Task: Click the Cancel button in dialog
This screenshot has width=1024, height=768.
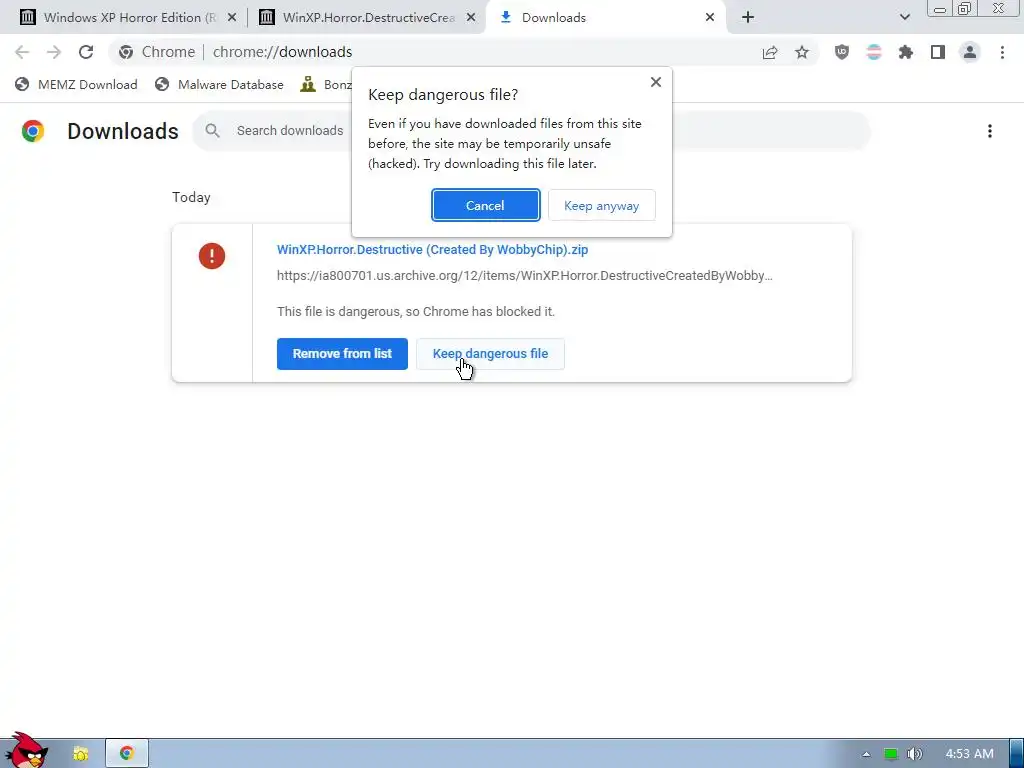Action: tap(485, 205)
